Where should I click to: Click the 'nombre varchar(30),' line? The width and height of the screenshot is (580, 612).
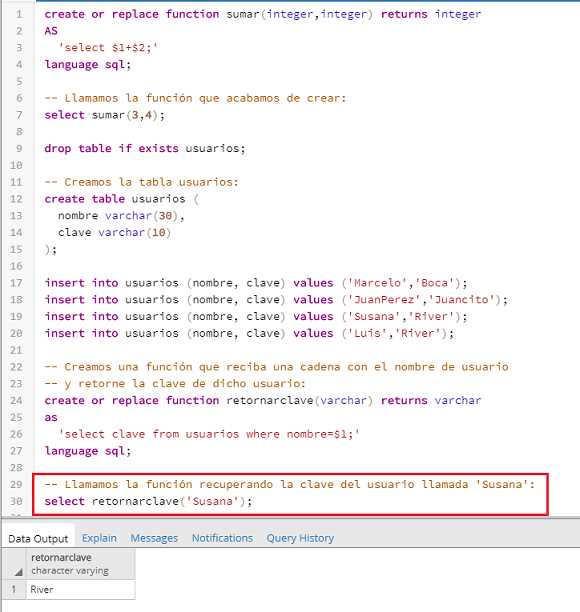121,215
